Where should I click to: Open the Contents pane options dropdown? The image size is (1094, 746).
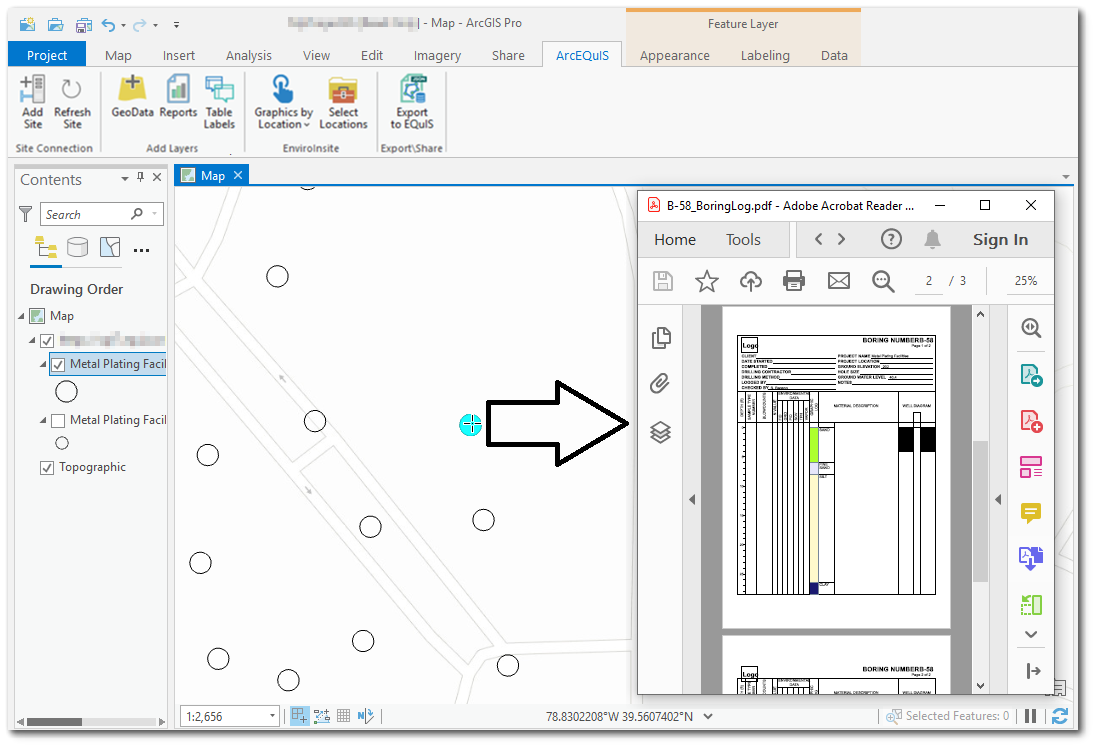pyautogui.click(x=125, y=178)
